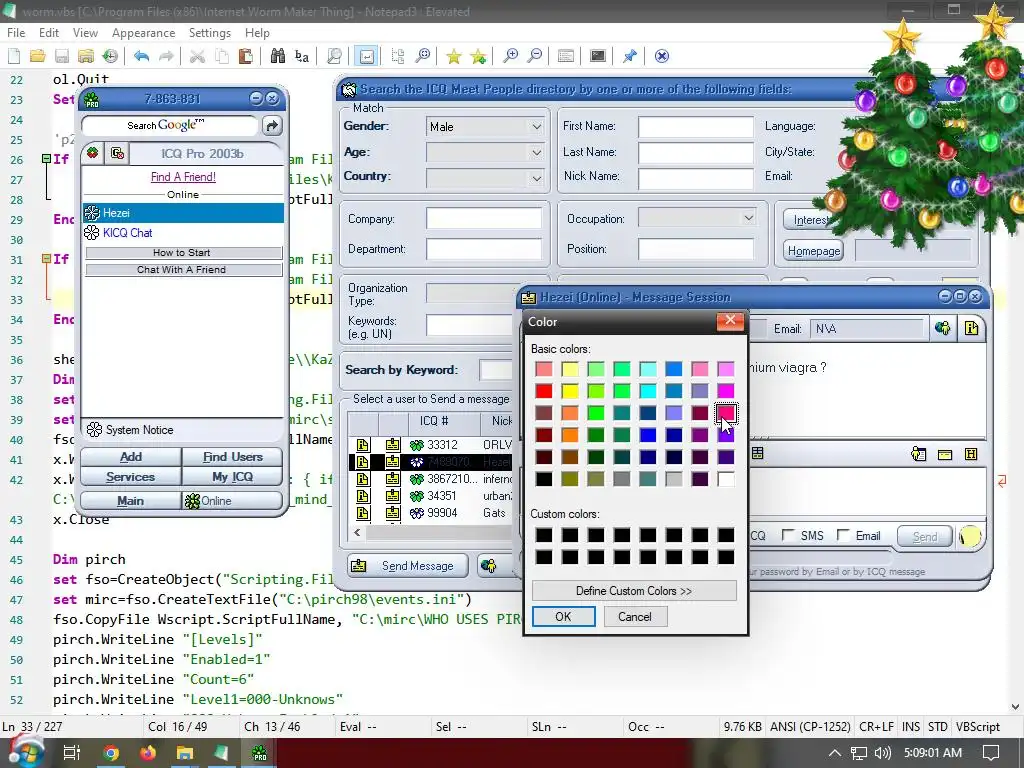Click the How to Start bar
This screenshot has height=768, width=1024.
click(x=184, y=253)
